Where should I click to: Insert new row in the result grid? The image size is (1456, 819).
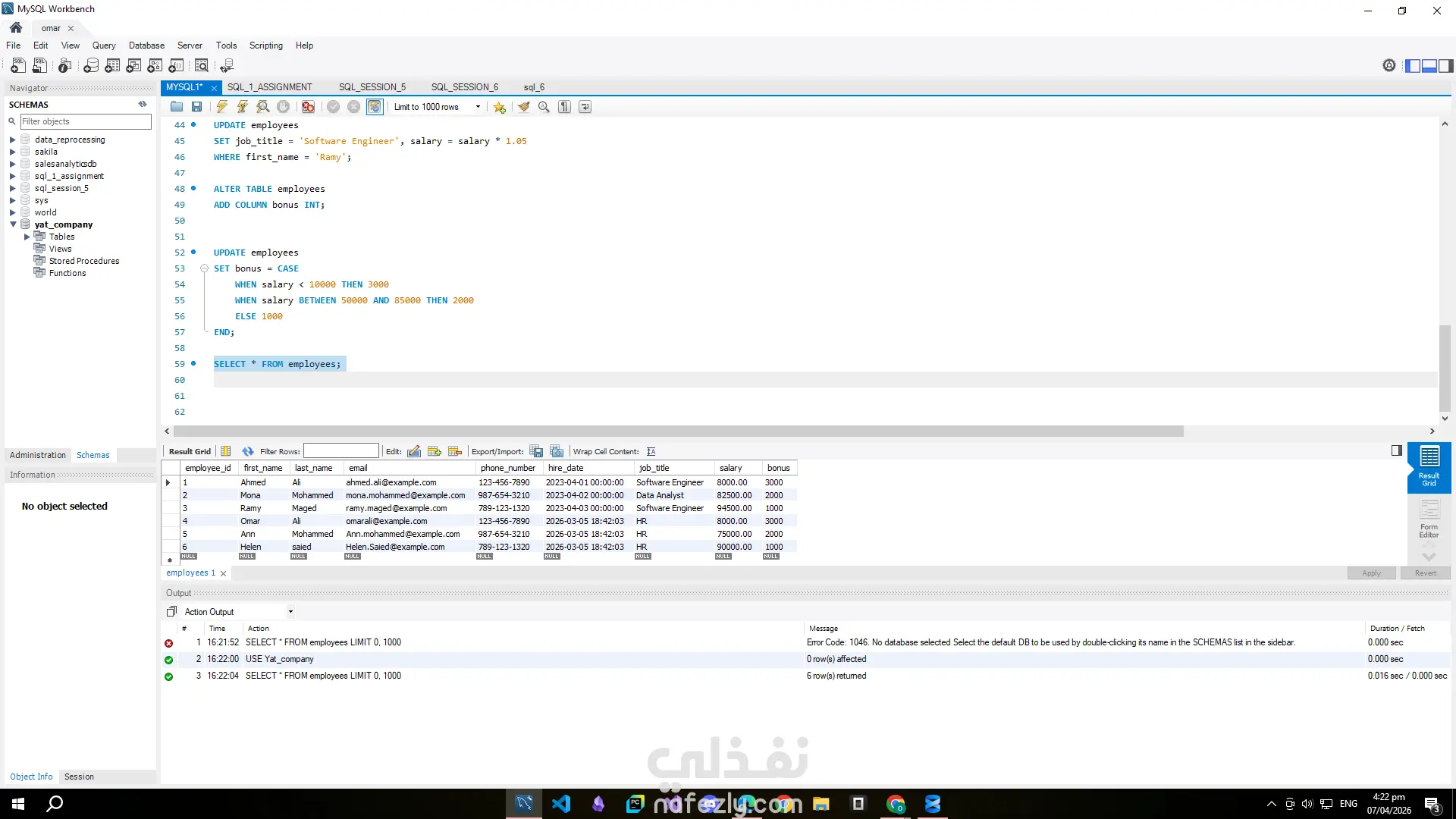tap(435, 451)
